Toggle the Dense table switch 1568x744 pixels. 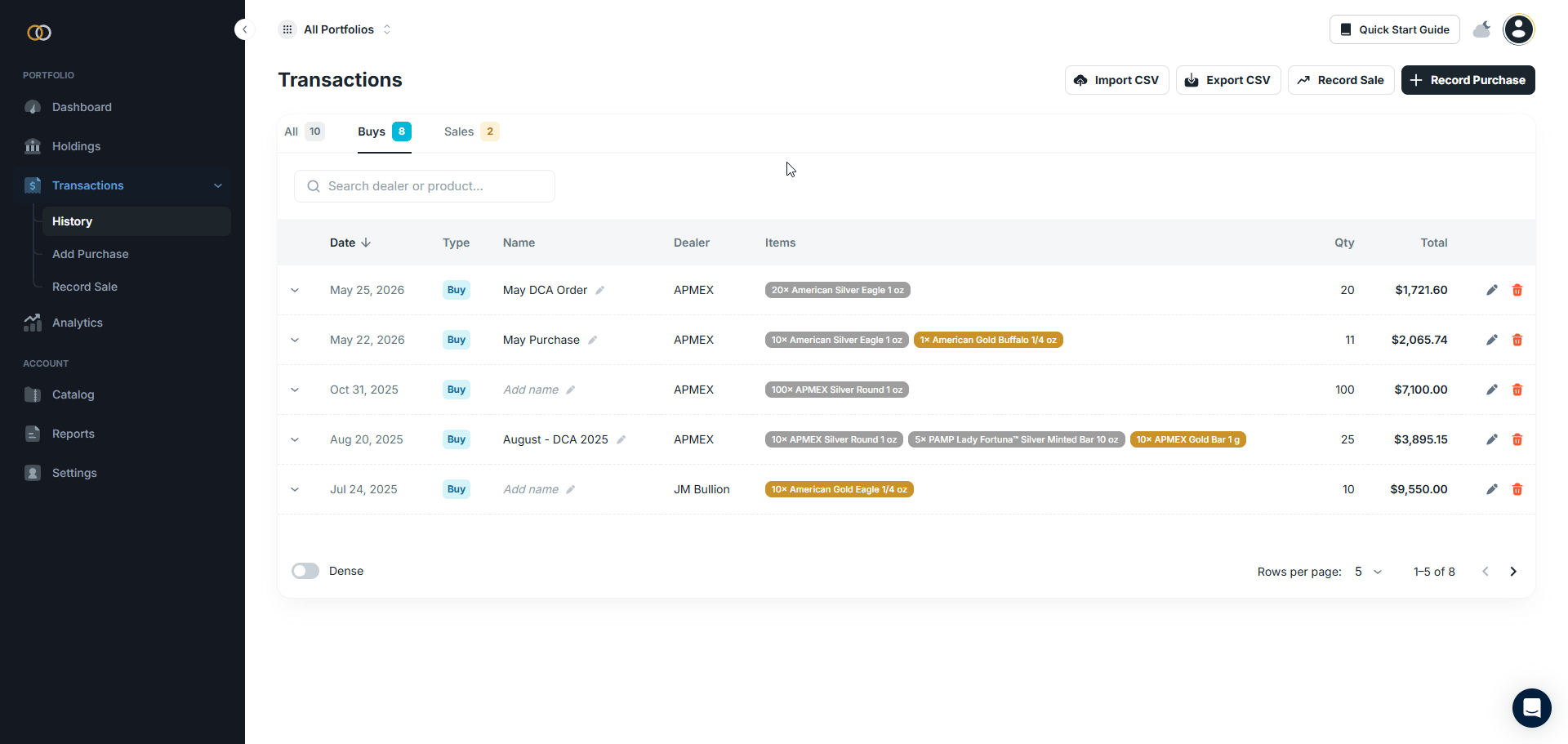305,571
